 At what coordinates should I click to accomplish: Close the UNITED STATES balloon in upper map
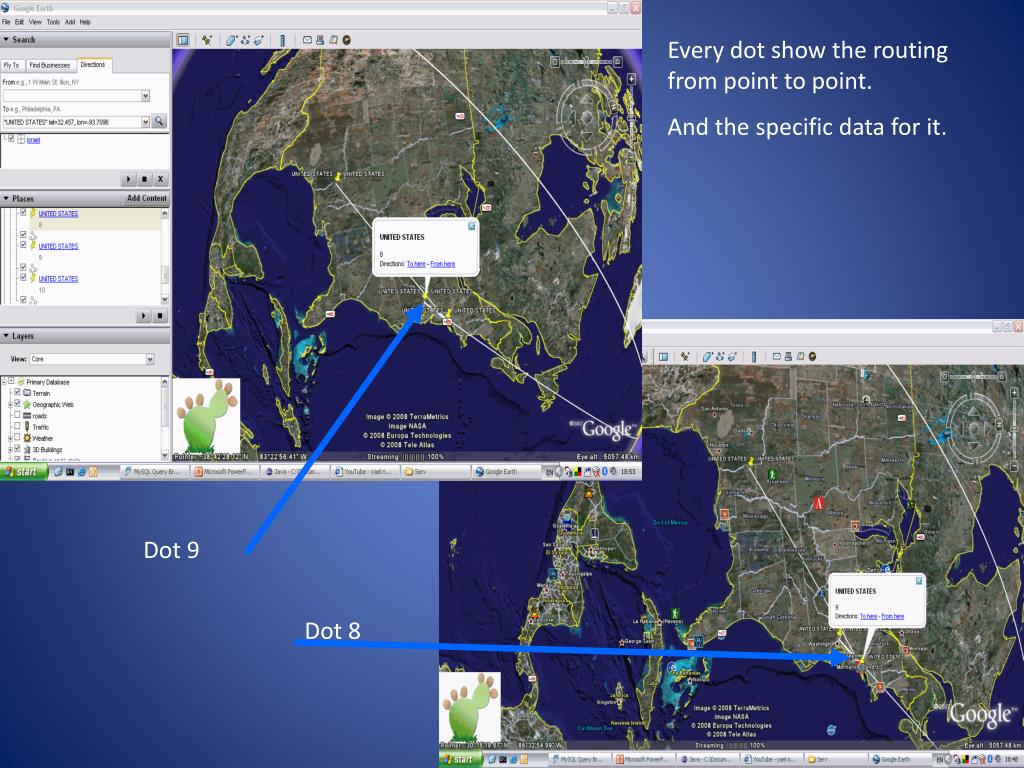pyautogui.click(x=472, y=226)
